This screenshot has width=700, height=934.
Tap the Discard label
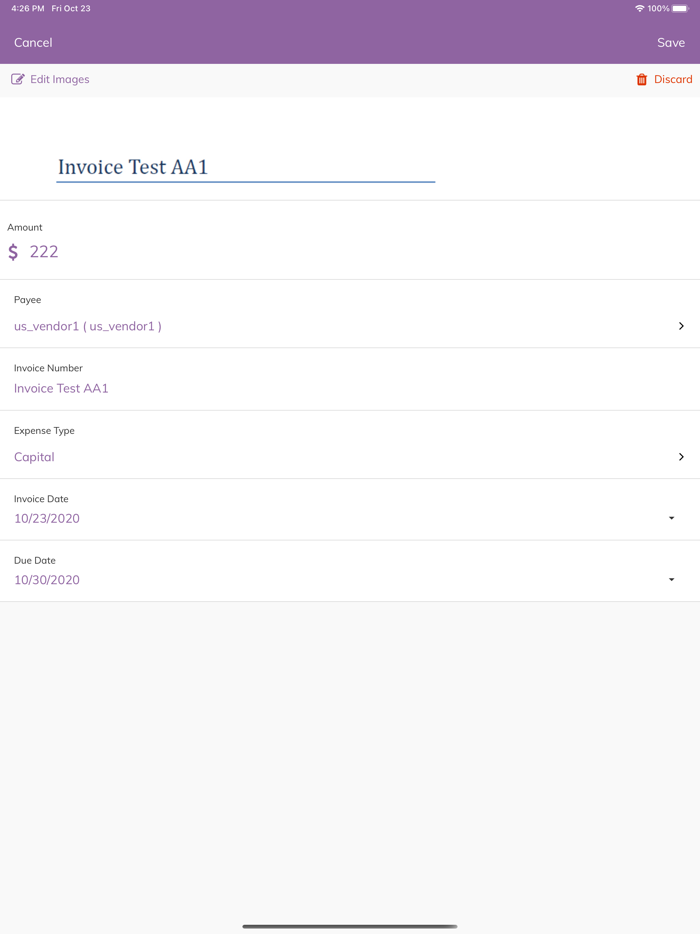click(x=673, y=79)
